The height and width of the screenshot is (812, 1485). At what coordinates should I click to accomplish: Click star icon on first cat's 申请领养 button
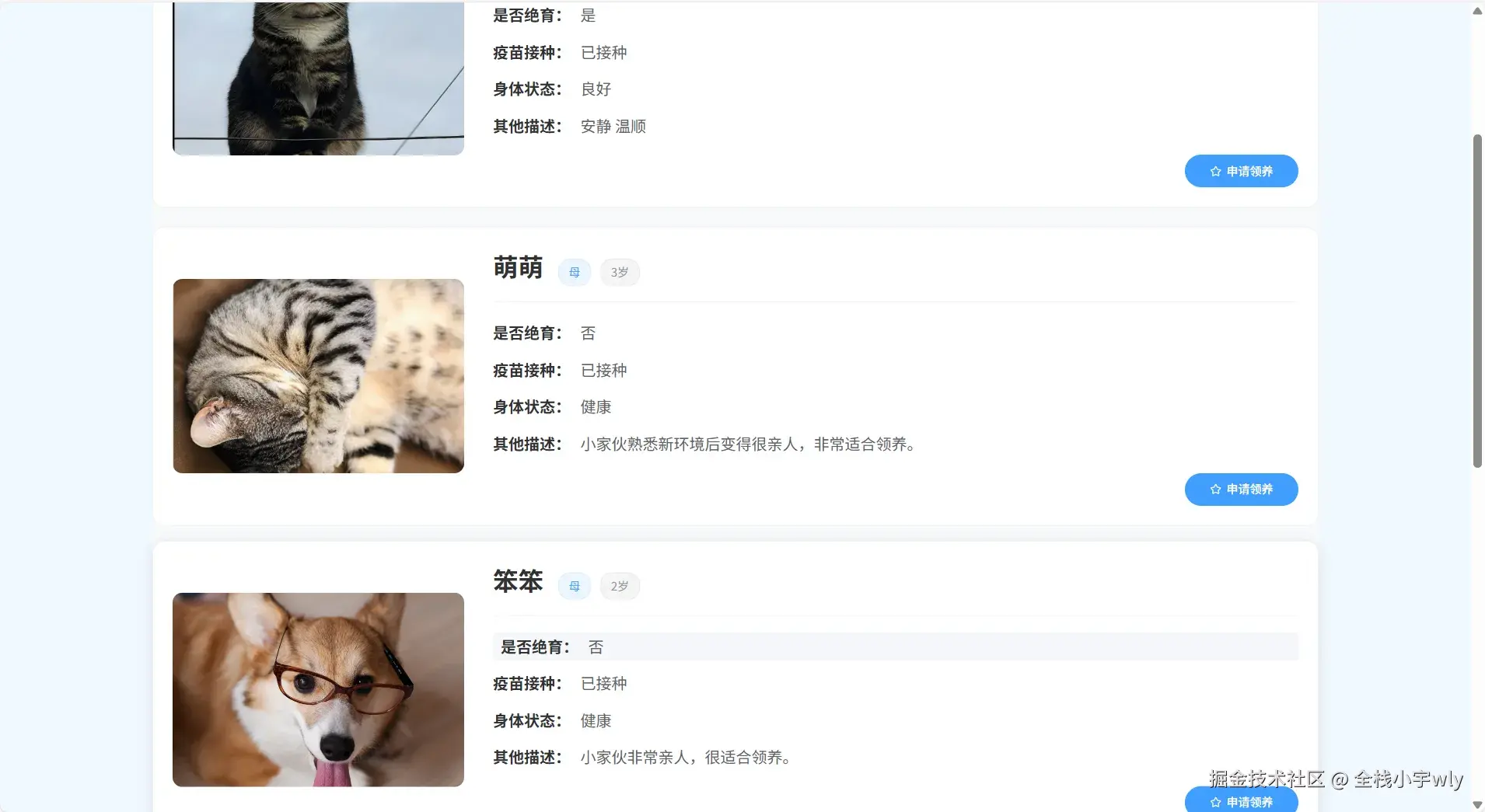tap(1215, 172)
